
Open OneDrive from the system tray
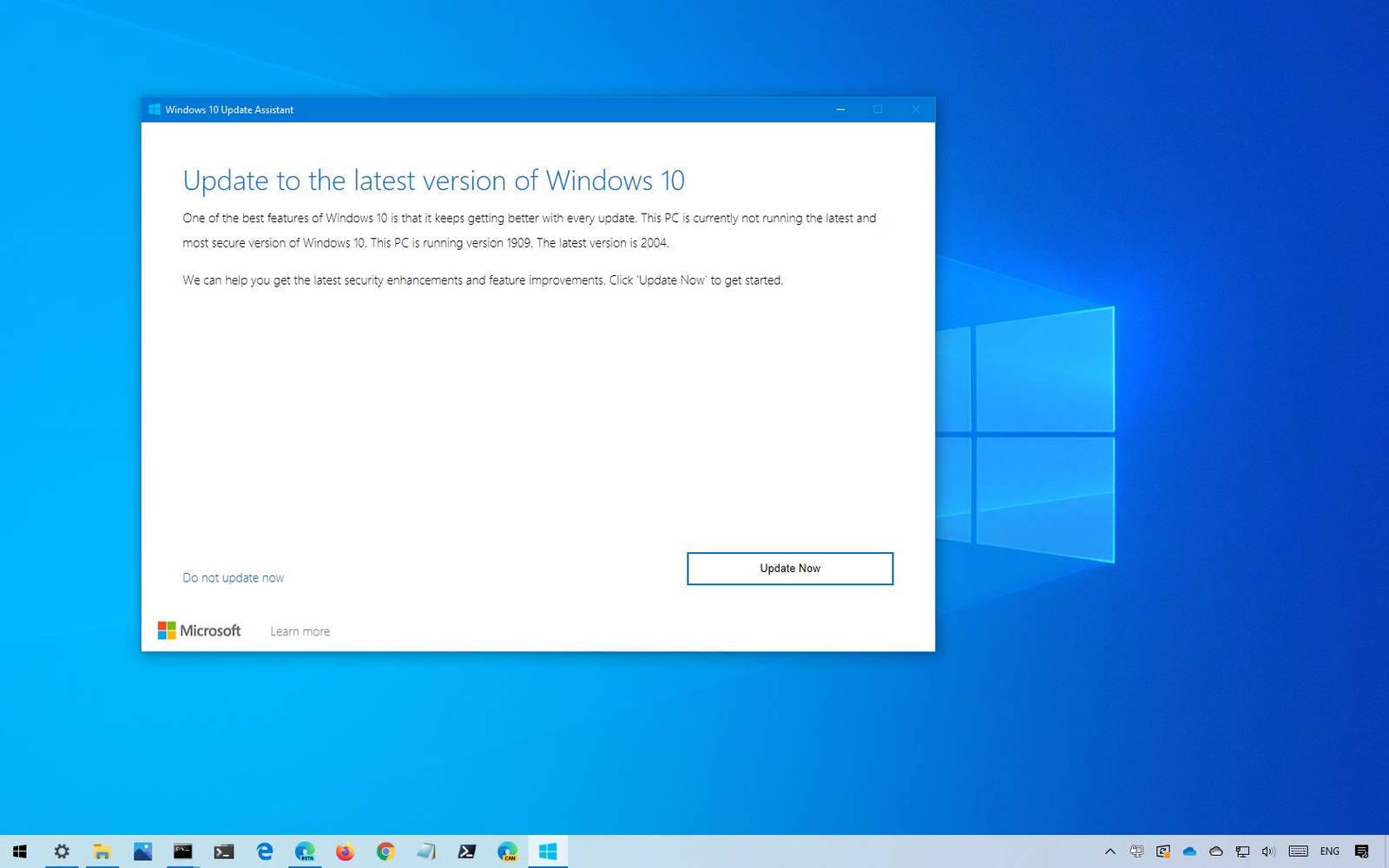1188,852
